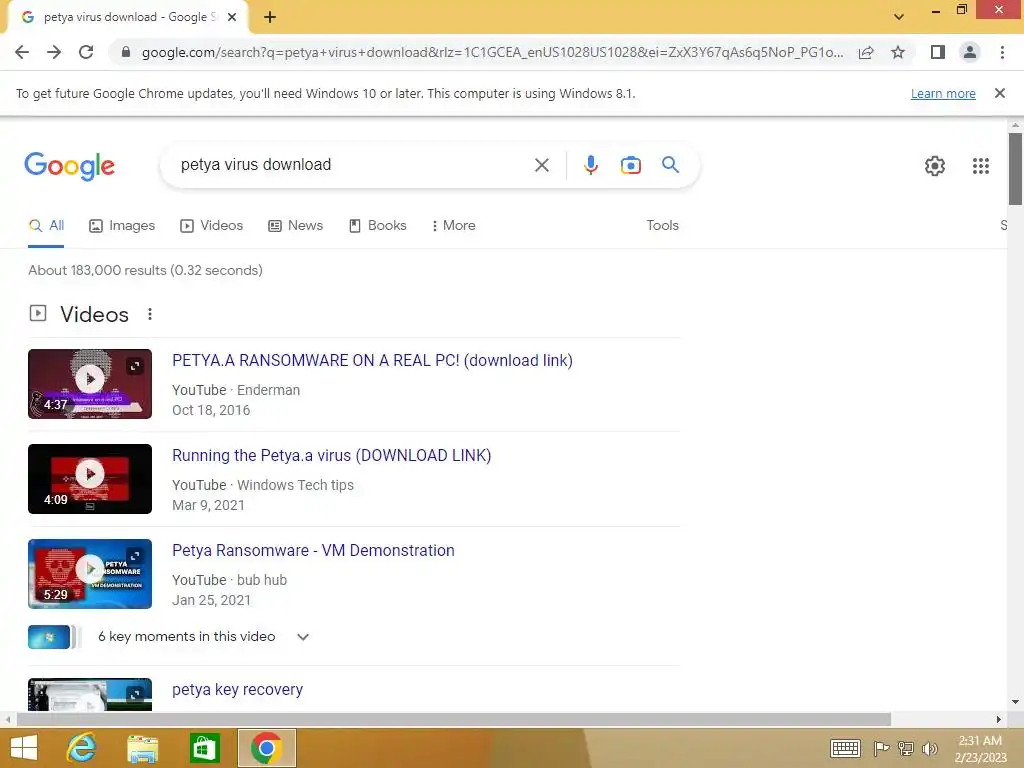View site info via the padlock icon
This screenshot has height=768, width=1024.
point(126,52)
